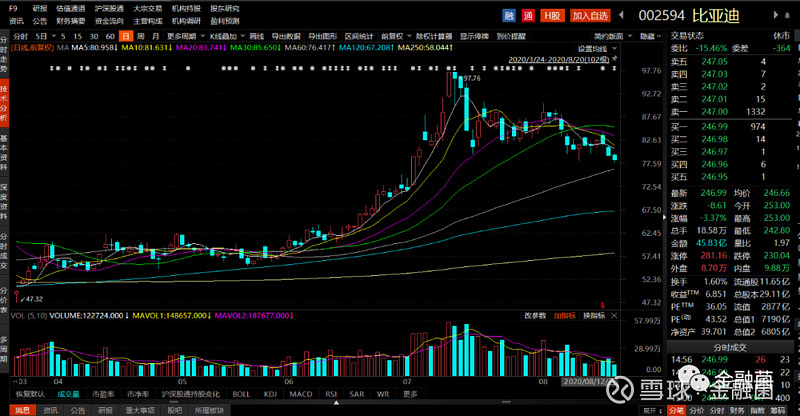Switch to 消息 bottom tab

tap(22, 410)
